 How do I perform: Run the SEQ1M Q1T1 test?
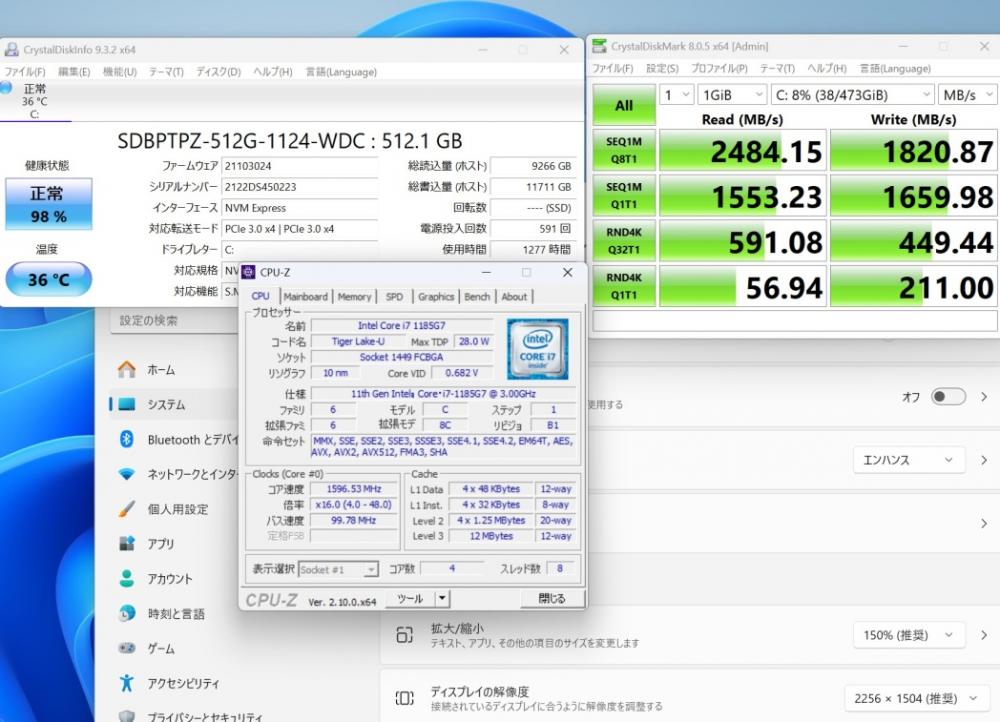(x=624, y=196)
